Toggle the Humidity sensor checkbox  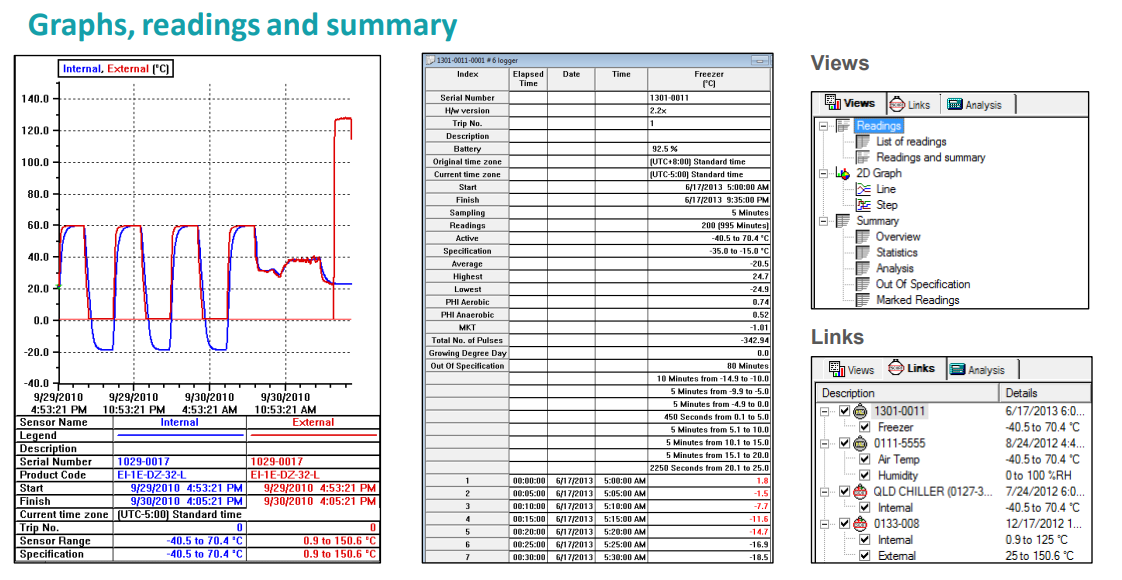point(864,476)
